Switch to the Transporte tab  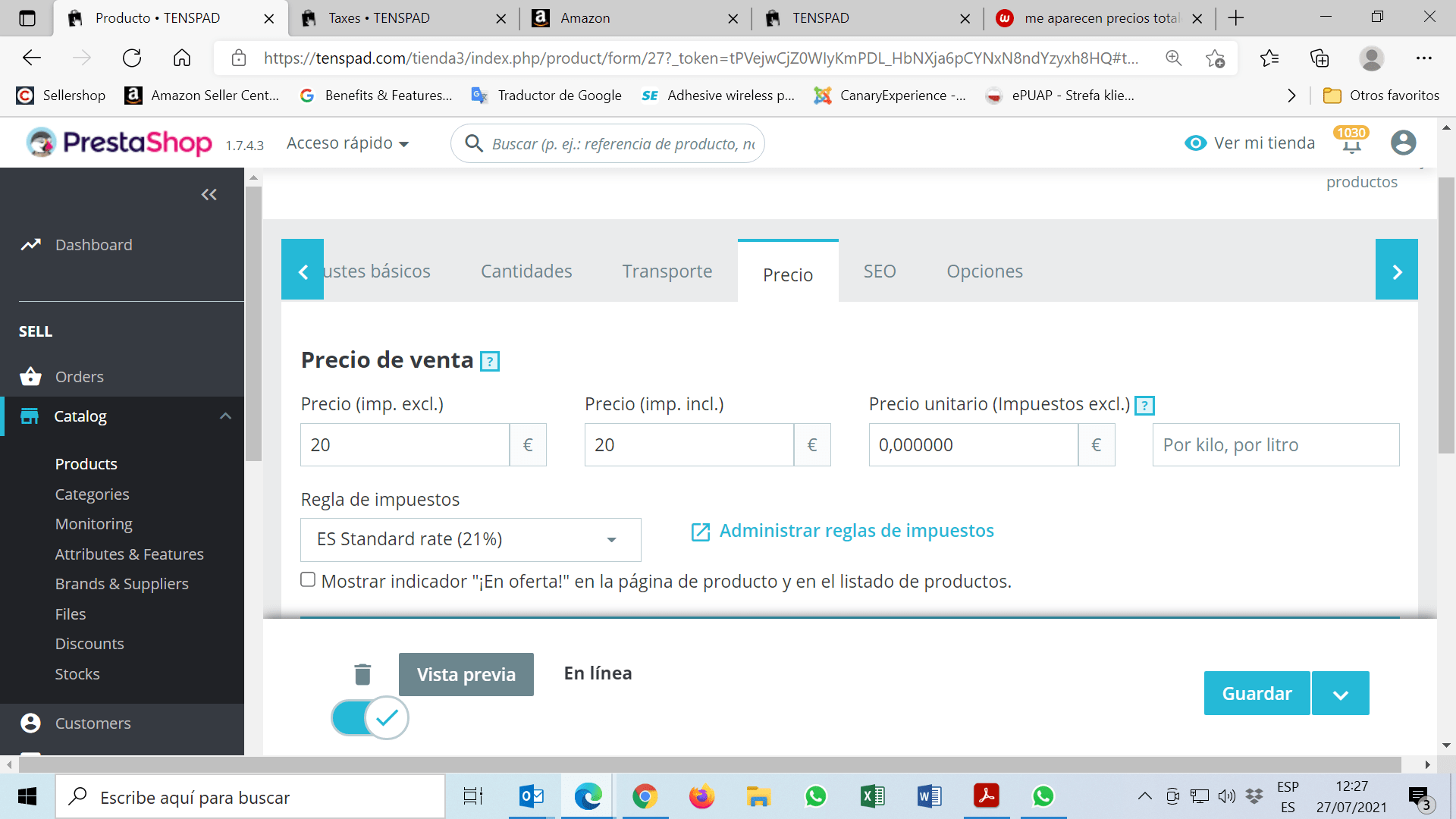[x=667, y=271]
